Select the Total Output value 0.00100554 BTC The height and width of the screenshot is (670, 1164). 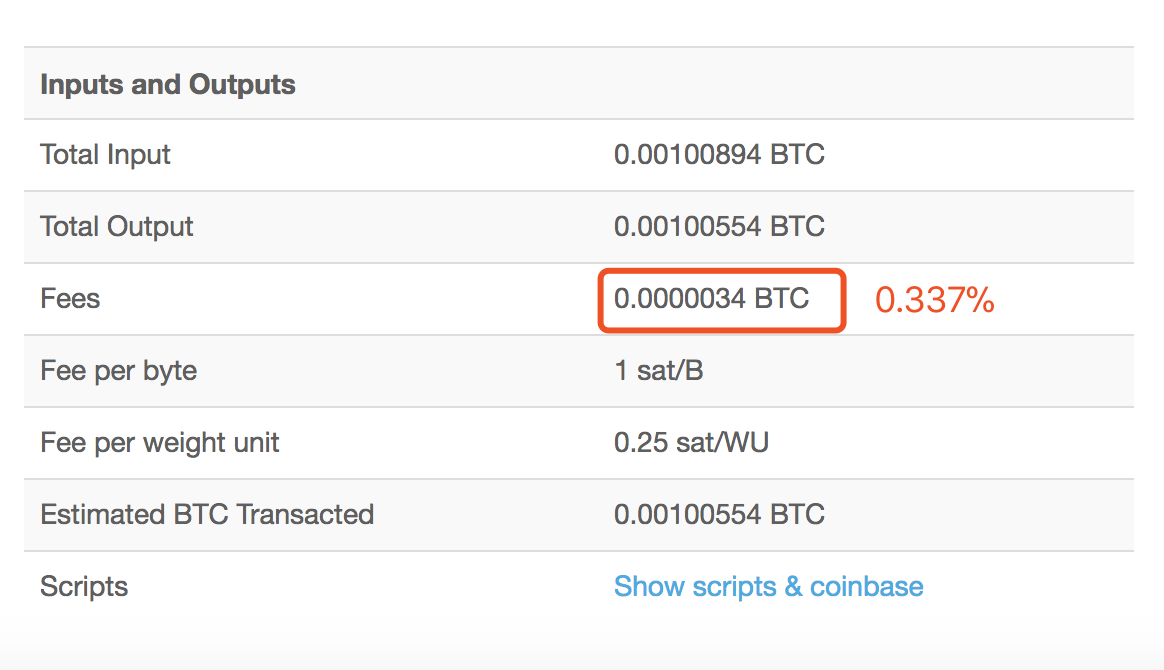point(719,226)
